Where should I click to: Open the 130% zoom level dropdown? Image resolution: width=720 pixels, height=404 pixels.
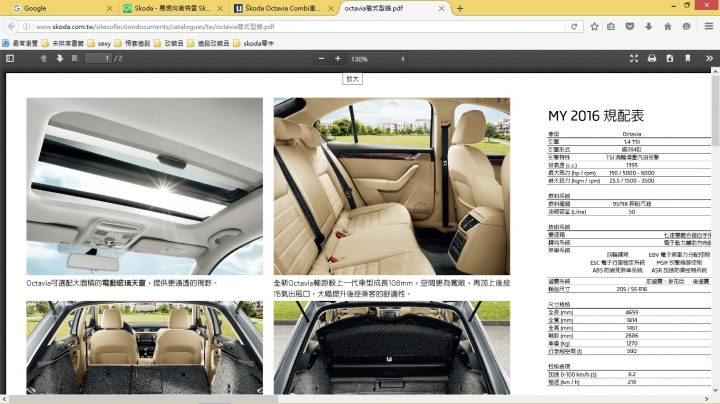pos(377,59)
